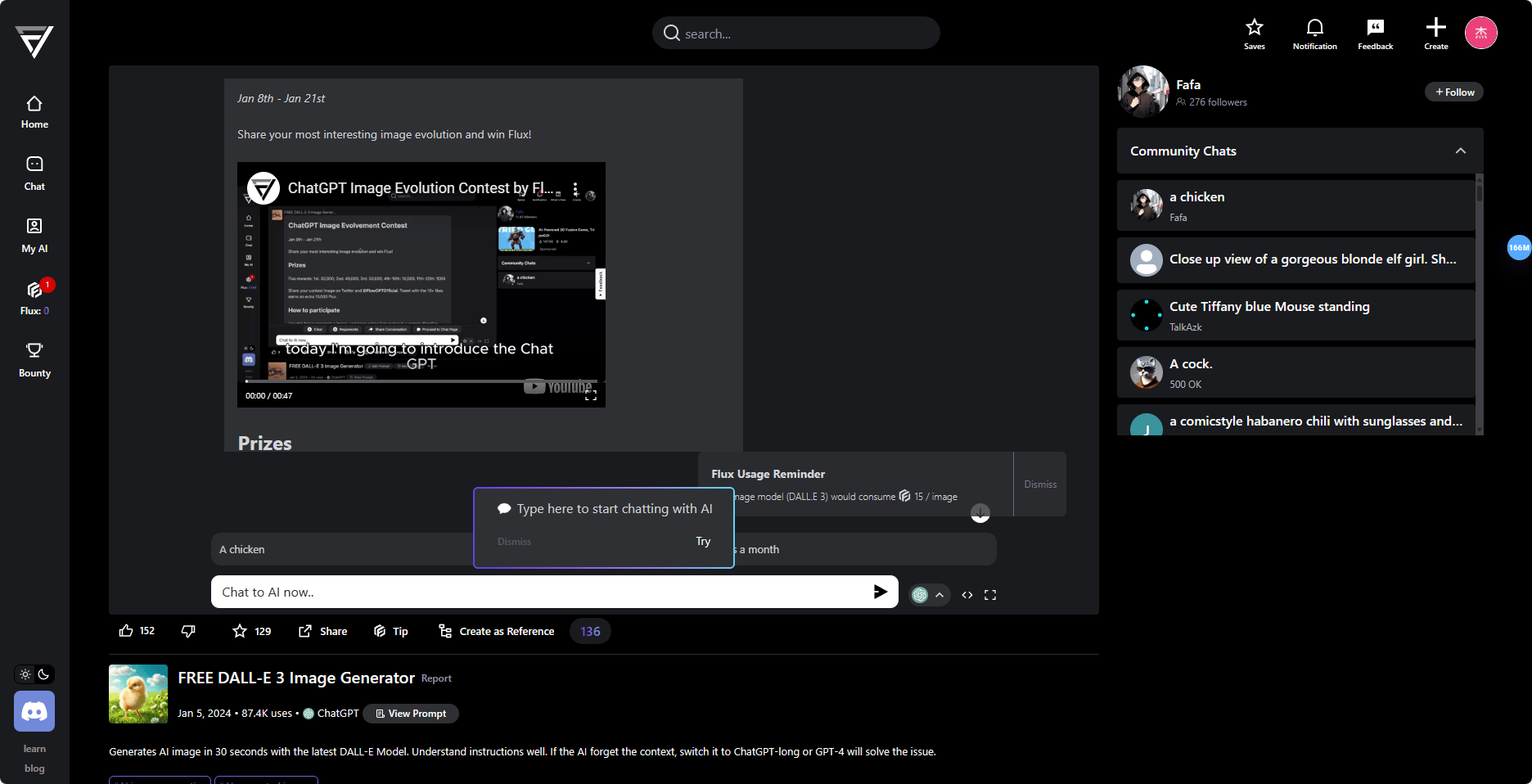Go to the Bounty sidebar item
This screenshot has height=784, width=1532.
coord(34,360)
